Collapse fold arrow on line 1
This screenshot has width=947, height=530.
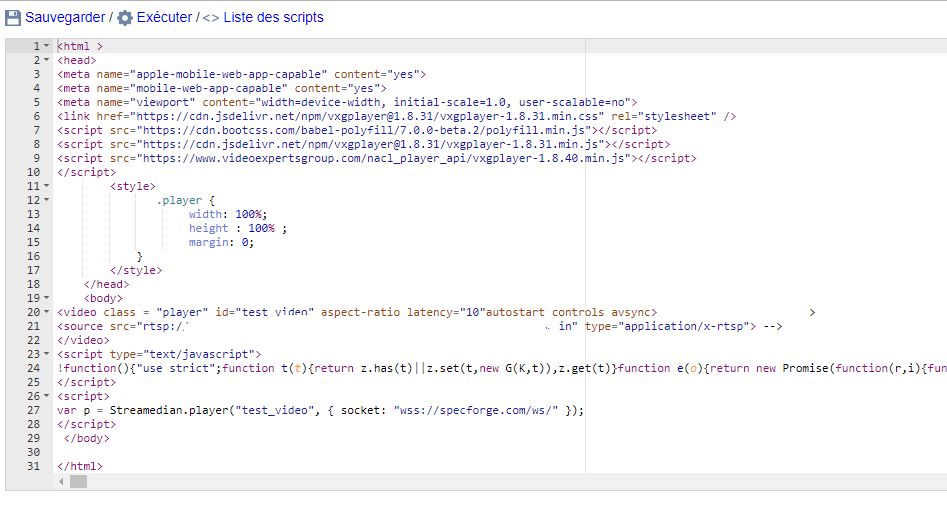(47, 46)
